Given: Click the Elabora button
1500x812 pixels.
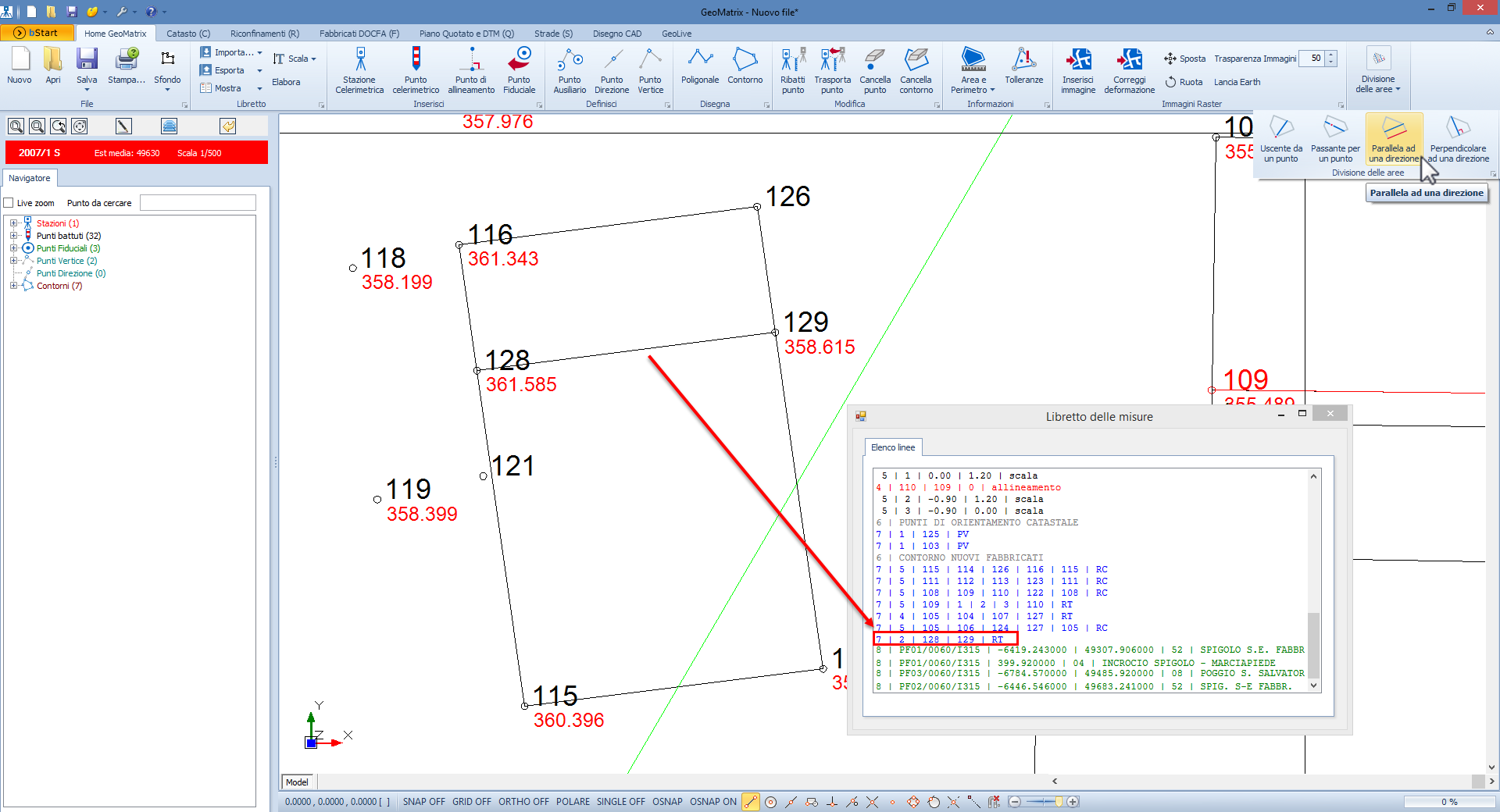Looking at the screenshot, I should pos(286,82).
